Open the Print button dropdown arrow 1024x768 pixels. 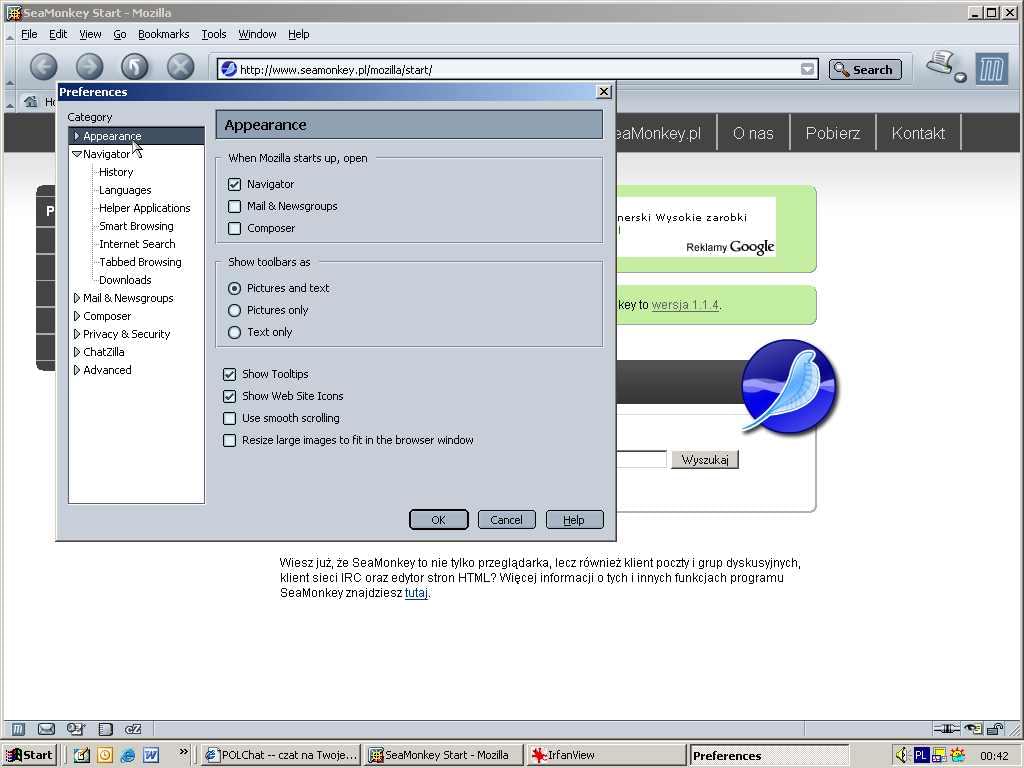[960, 78]
